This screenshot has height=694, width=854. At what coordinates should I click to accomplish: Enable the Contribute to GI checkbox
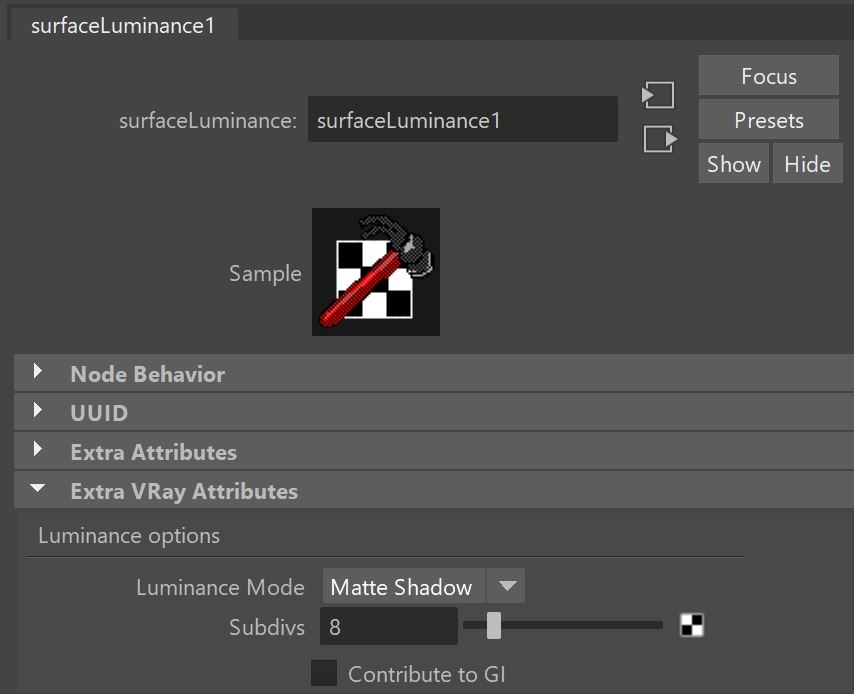pyautogui.click(x=324, y=673)
